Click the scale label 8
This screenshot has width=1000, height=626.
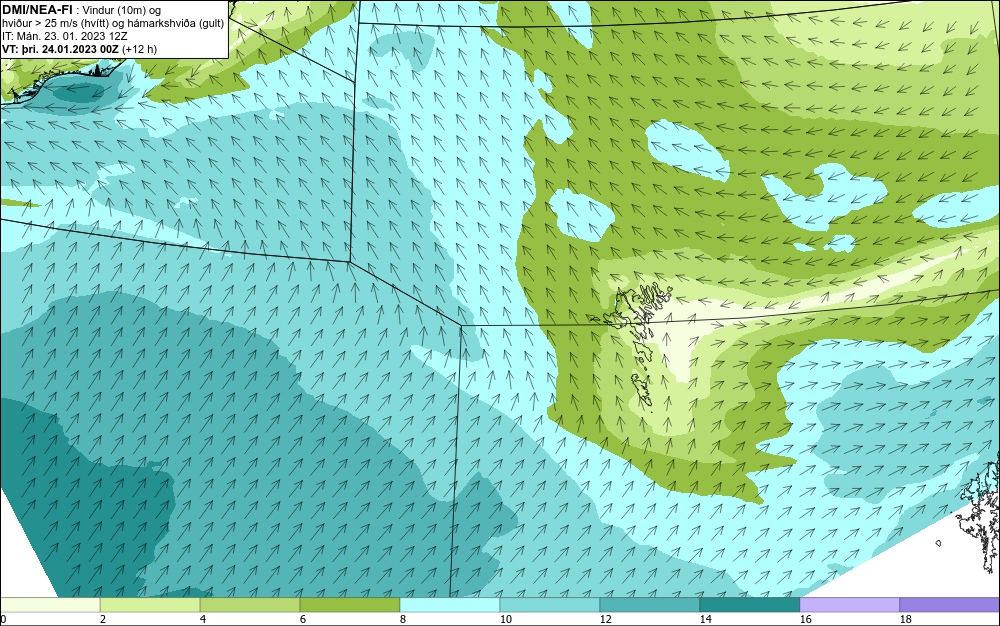[402, 619]
